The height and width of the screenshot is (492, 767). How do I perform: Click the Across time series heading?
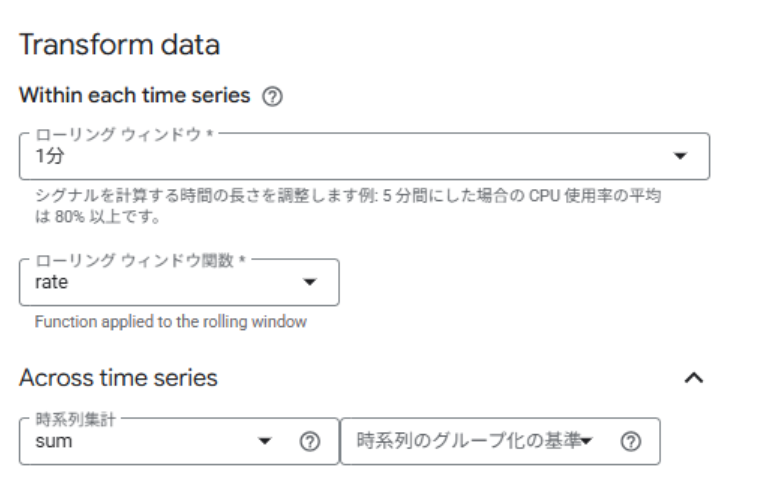pyautogui.click(x=118, y=378)
